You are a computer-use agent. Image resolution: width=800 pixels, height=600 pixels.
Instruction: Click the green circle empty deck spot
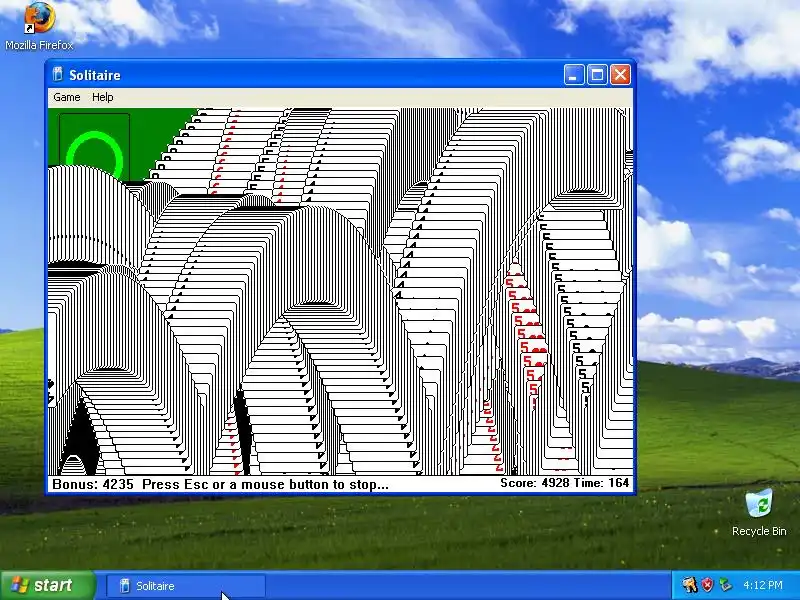(94, 148)
